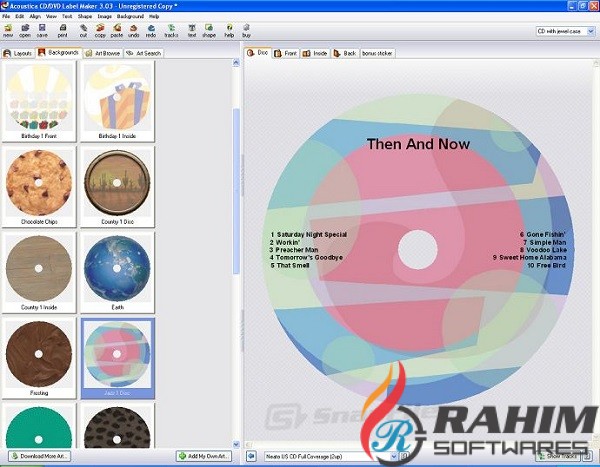Open the Align menu
The height and width of the screenshot is (467, 600).
pos(35,16)
